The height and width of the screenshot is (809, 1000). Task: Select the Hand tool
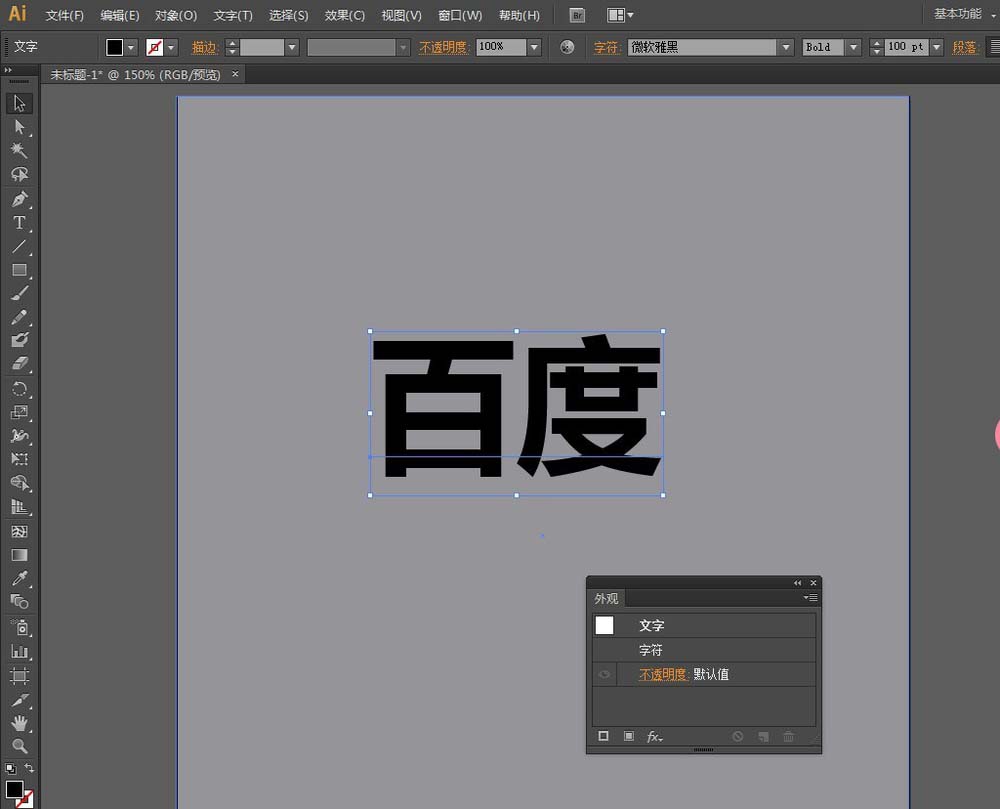19,723
